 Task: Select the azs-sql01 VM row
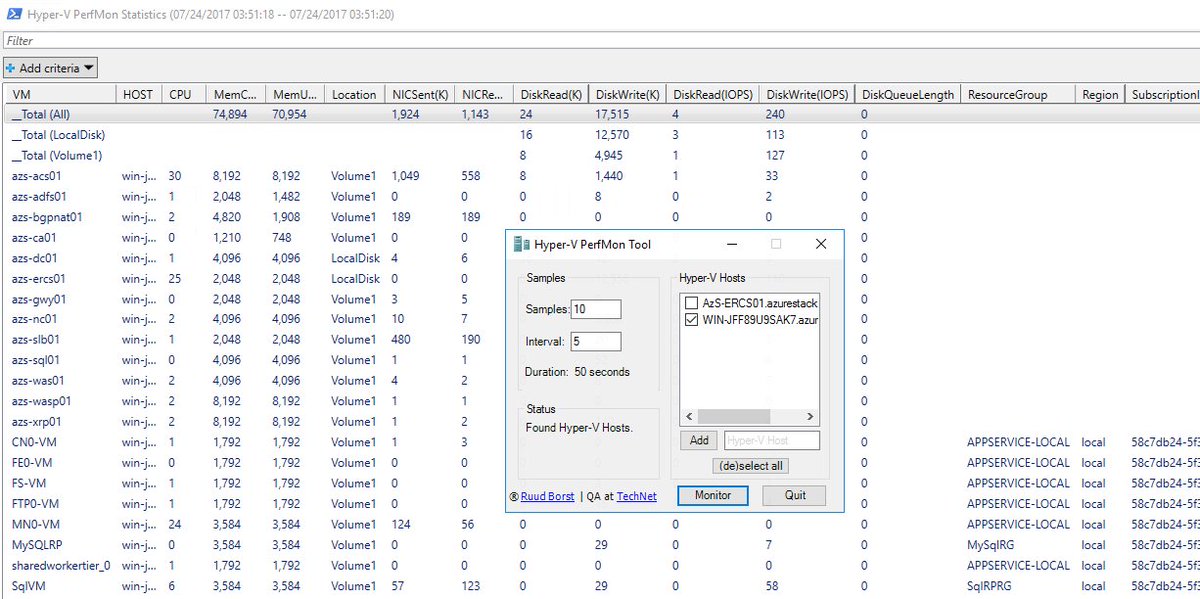coord(600,360)
